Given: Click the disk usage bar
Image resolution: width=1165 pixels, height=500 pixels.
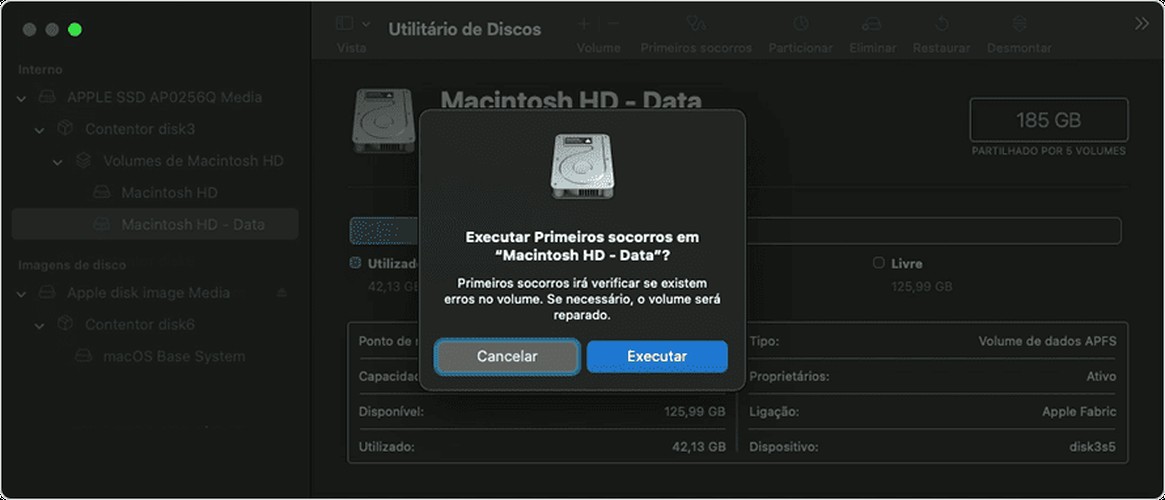Looking at the screenshot, I should click(735, 231).
